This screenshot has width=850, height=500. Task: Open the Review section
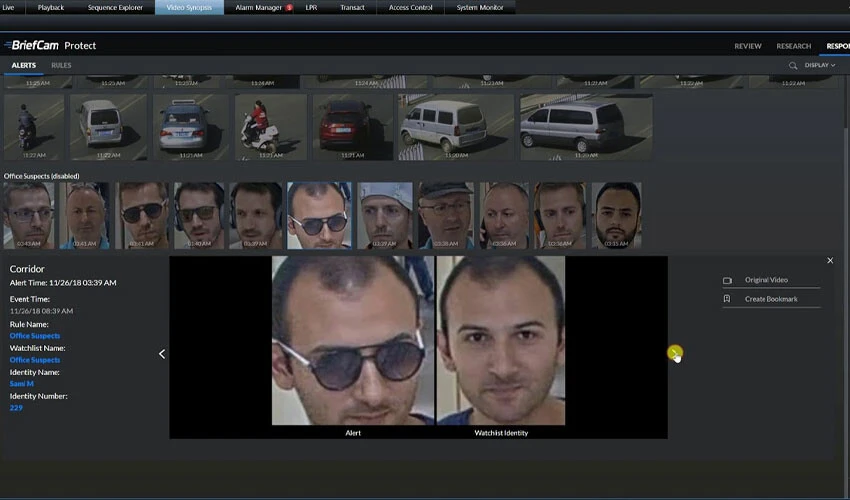(x=748, y=46)
